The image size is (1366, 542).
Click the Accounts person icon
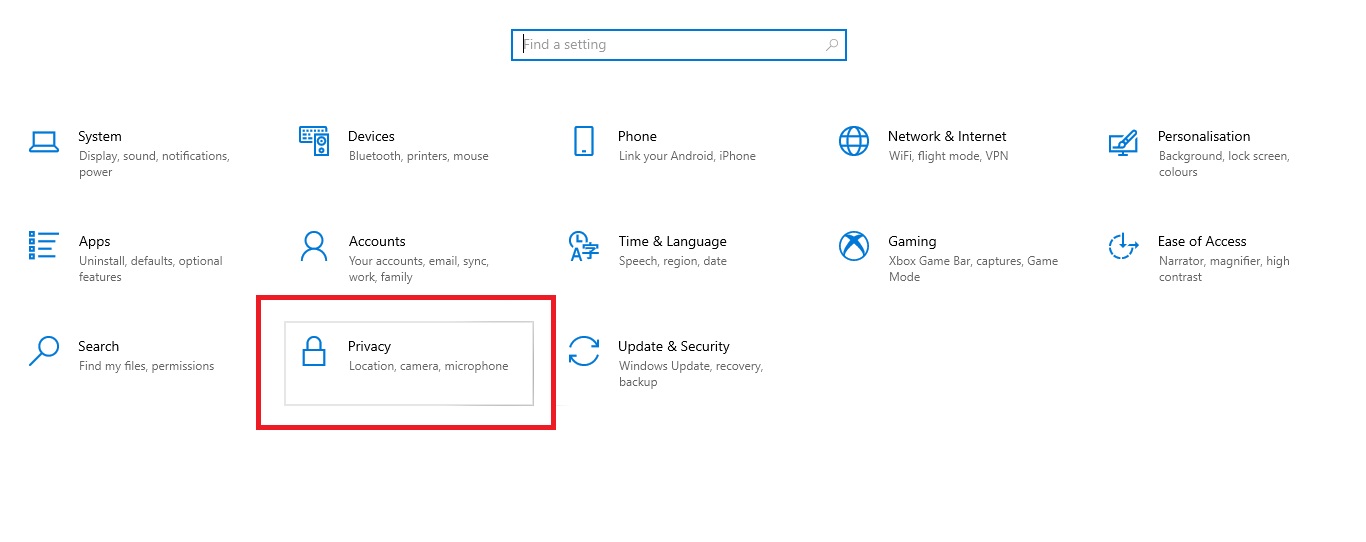[314, 246]
